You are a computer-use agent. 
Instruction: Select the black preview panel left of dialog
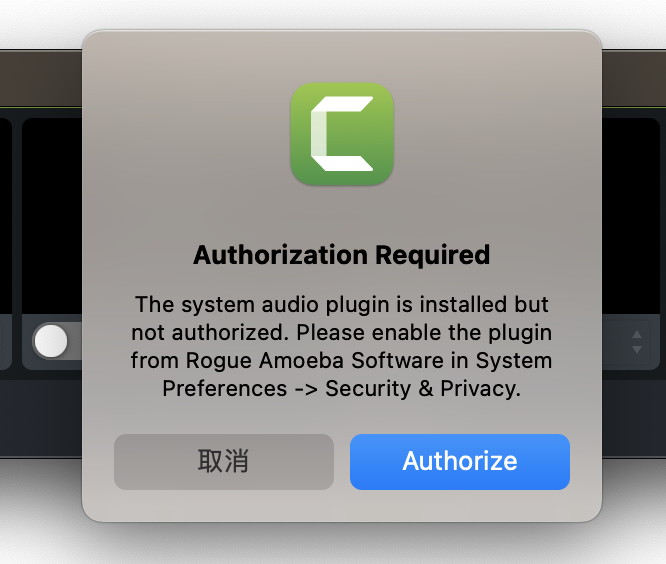pos(52,217)
